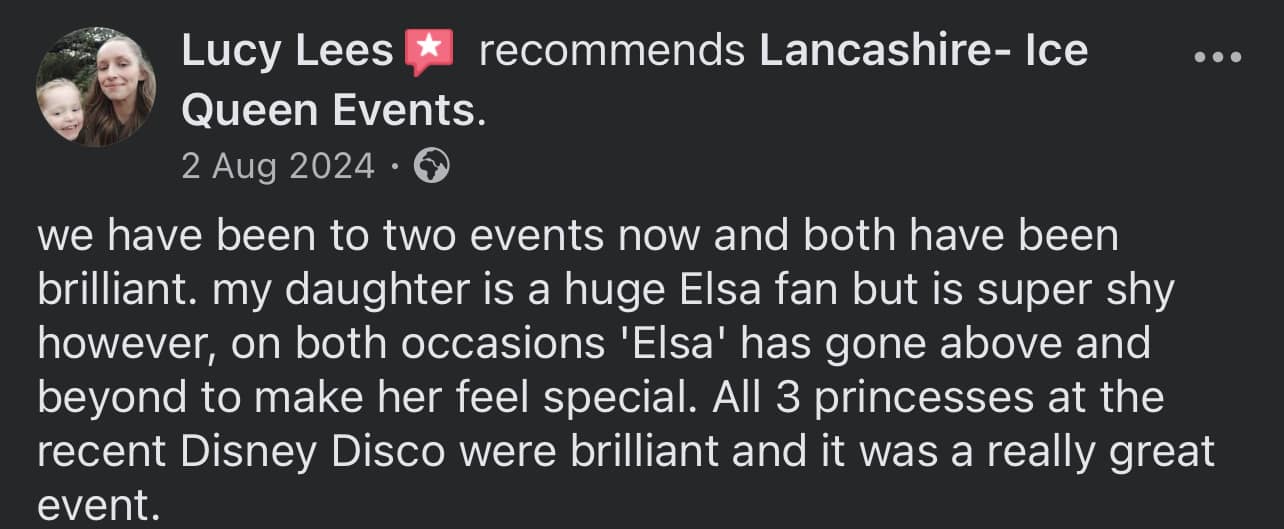
Task: Click the 2 Aug 2024 timestamp
Action: [x=278, y=165]
